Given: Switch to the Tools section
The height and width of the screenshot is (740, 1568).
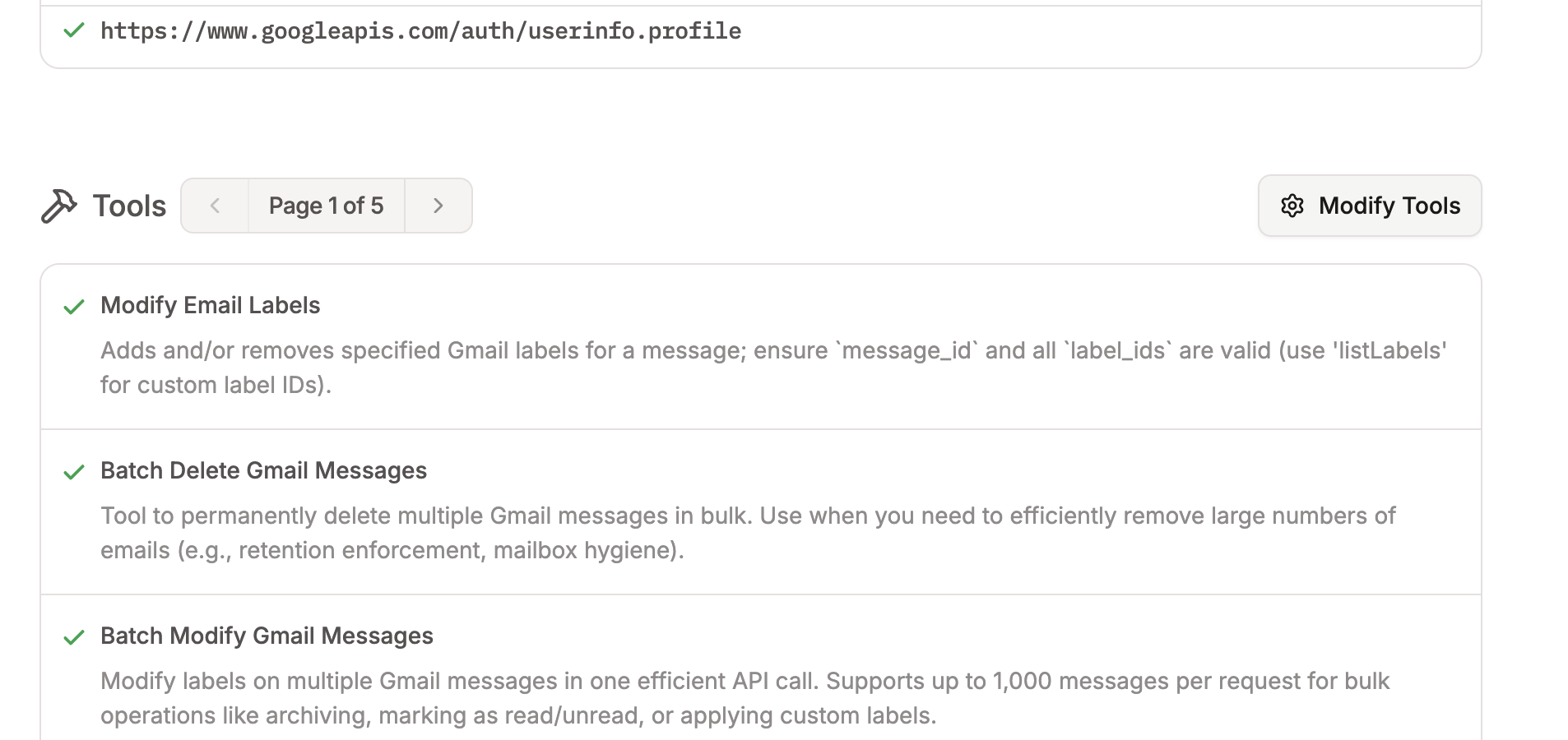Looking at the screenshot, I should [x=128, y=206].
